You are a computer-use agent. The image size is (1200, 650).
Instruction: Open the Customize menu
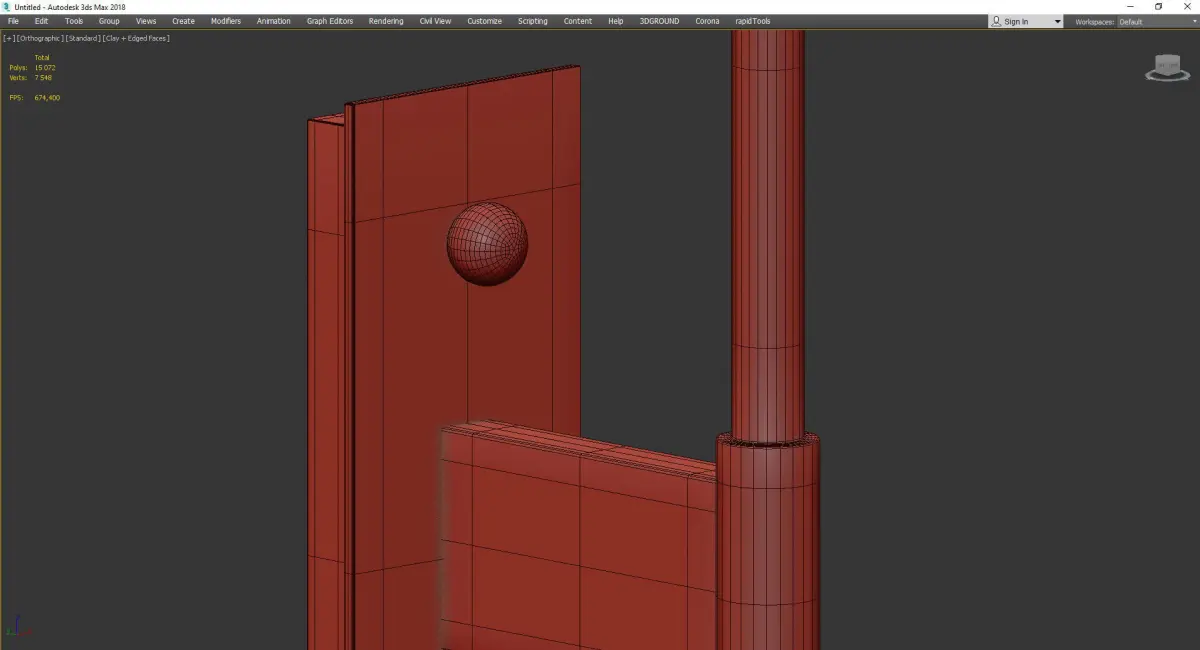tap(484, 21)
